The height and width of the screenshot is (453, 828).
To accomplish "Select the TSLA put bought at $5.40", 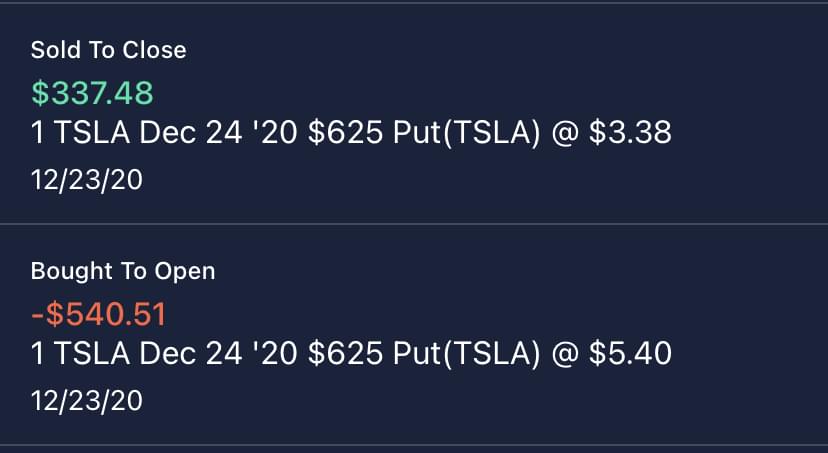I will [350, 354].
